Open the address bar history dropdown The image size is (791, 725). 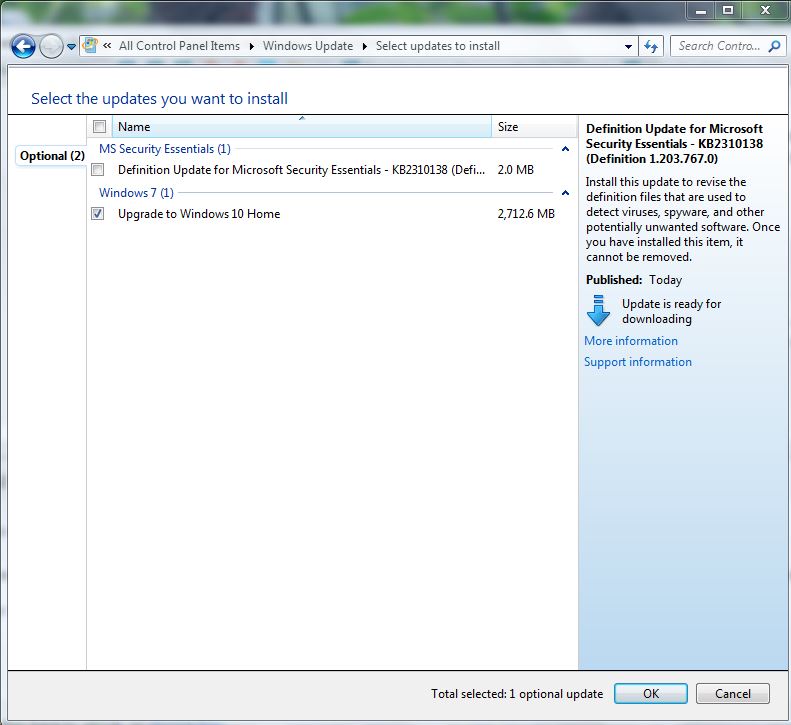coord(628,46)
